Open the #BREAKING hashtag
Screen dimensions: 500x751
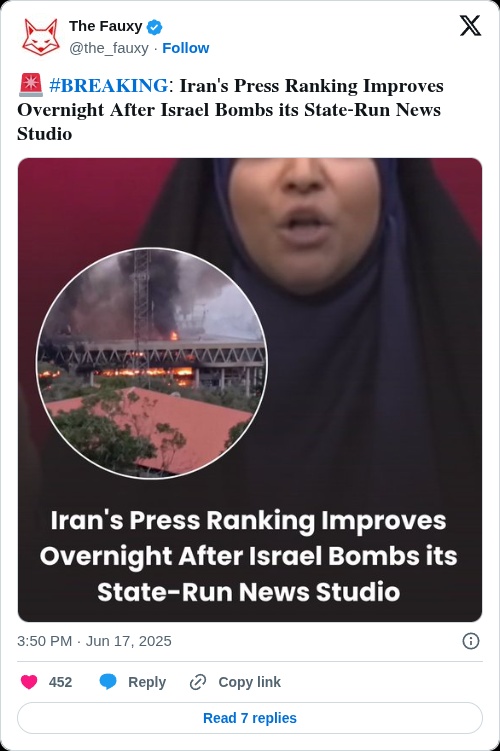click(108, 86)
